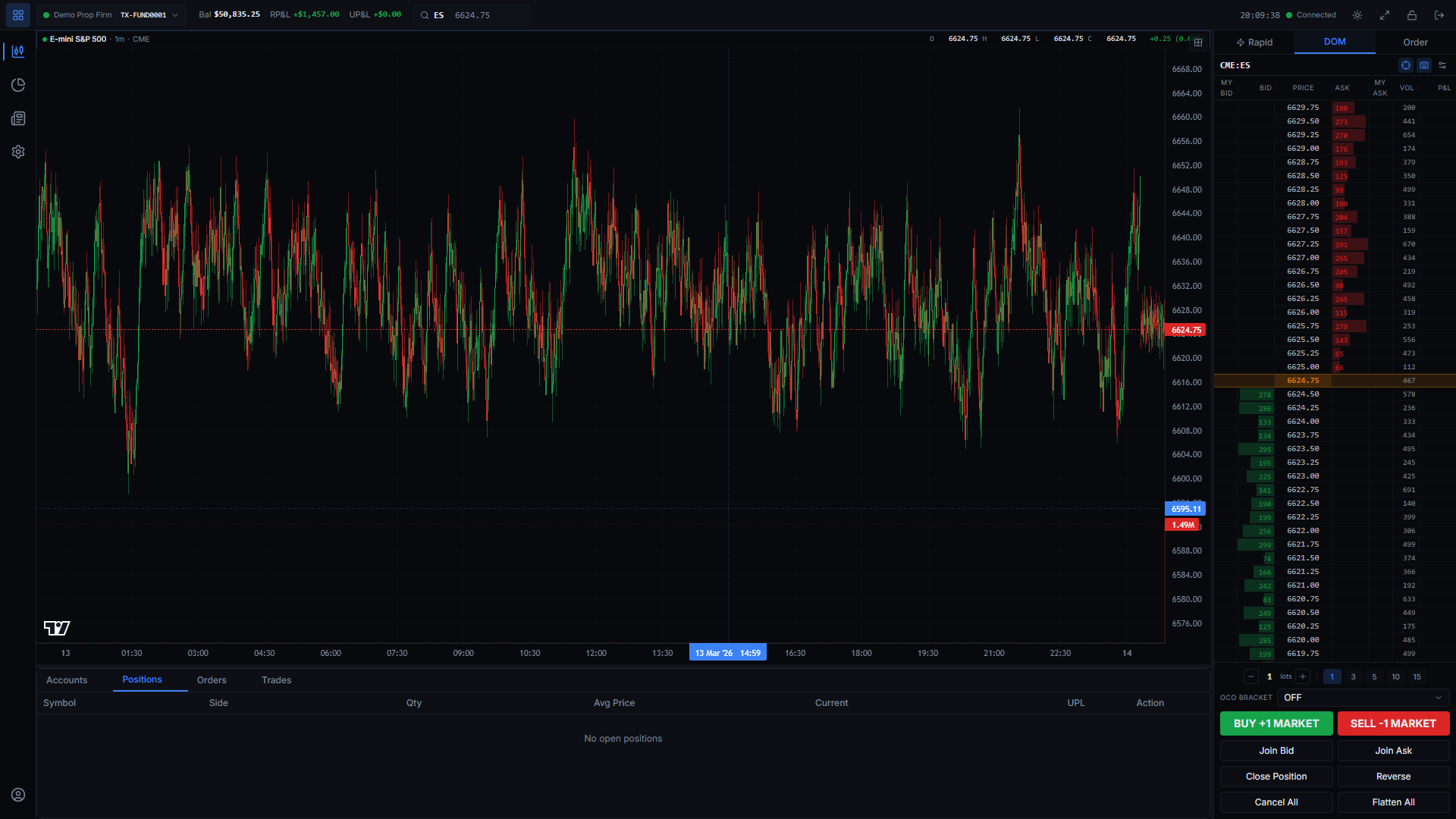Viewport: 1456px width, 819px height.
Task: Click the RP&L +$1,457.00 readout
Action: [304, 14]
